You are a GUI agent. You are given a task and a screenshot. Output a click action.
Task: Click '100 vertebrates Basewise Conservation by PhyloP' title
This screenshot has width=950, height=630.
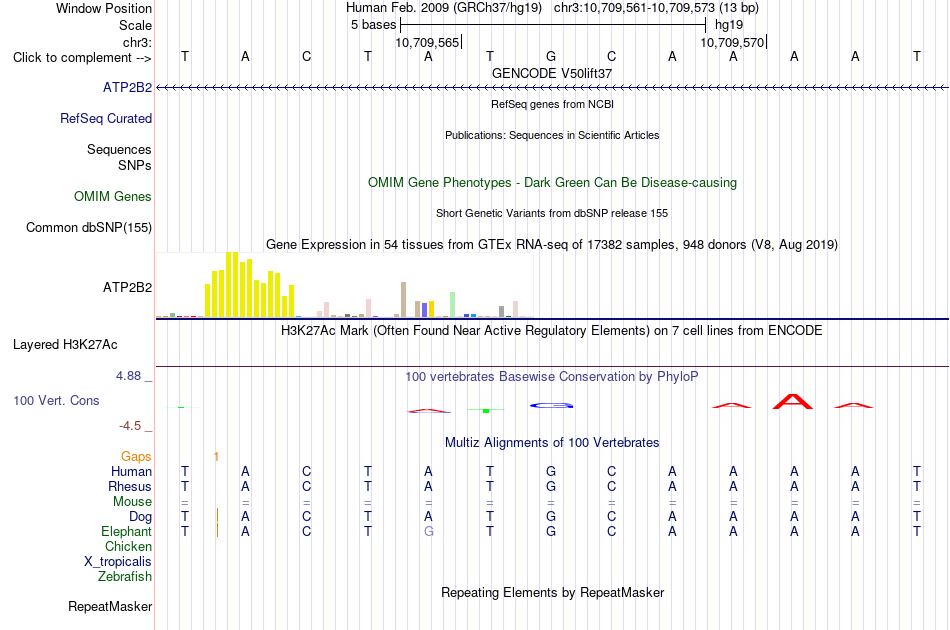pos(552,377)
